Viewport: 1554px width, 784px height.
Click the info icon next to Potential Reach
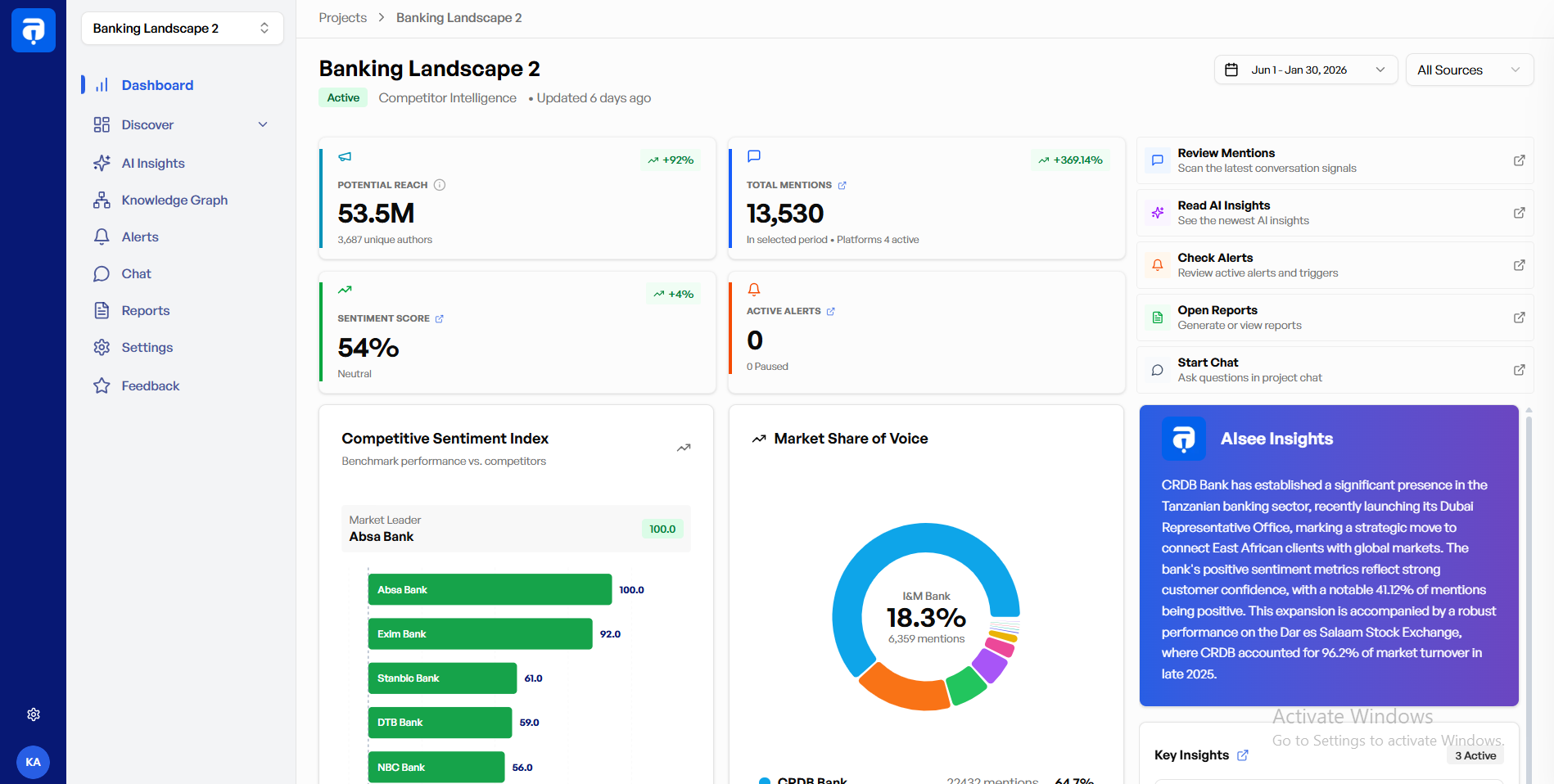440,184
